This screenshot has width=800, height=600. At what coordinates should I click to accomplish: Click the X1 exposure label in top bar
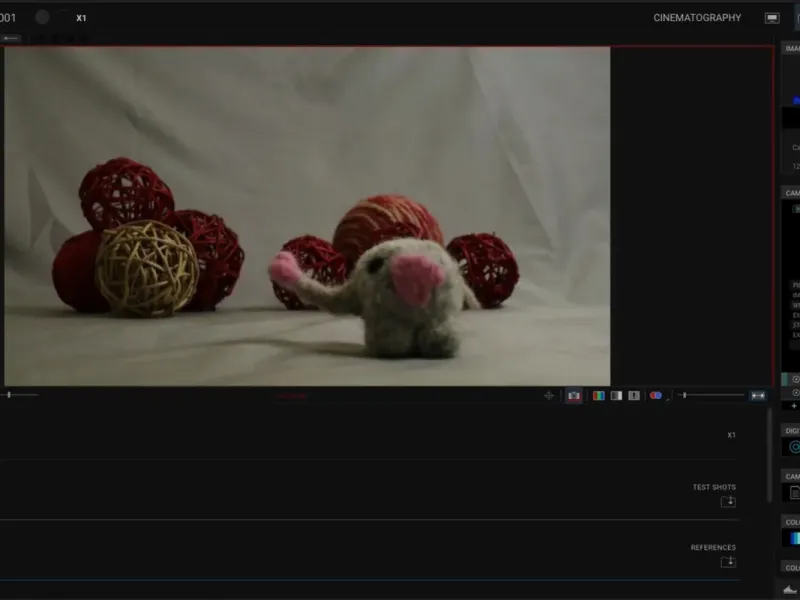[x=81, y=18]
